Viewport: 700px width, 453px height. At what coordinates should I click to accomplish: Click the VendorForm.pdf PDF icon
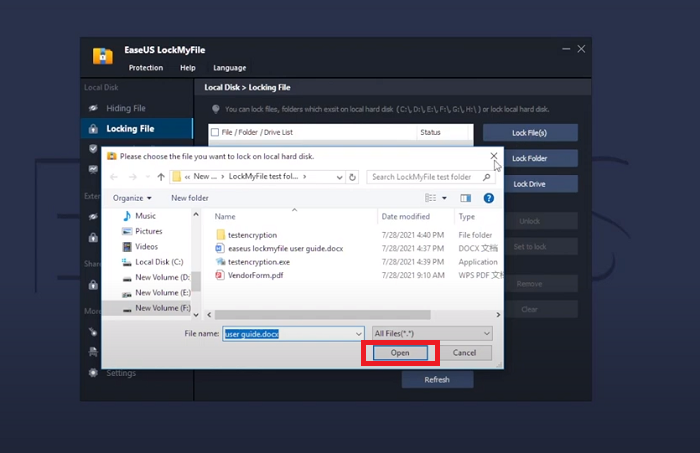pyautogui.click(x=220, y=275)
